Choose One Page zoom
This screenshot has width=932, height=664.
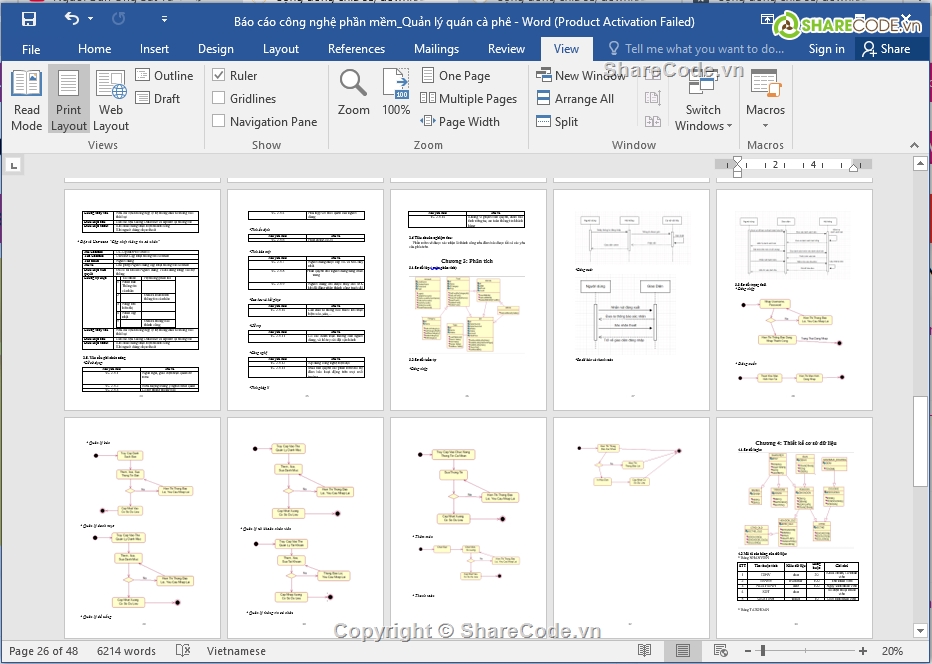(x=456, y=75)
